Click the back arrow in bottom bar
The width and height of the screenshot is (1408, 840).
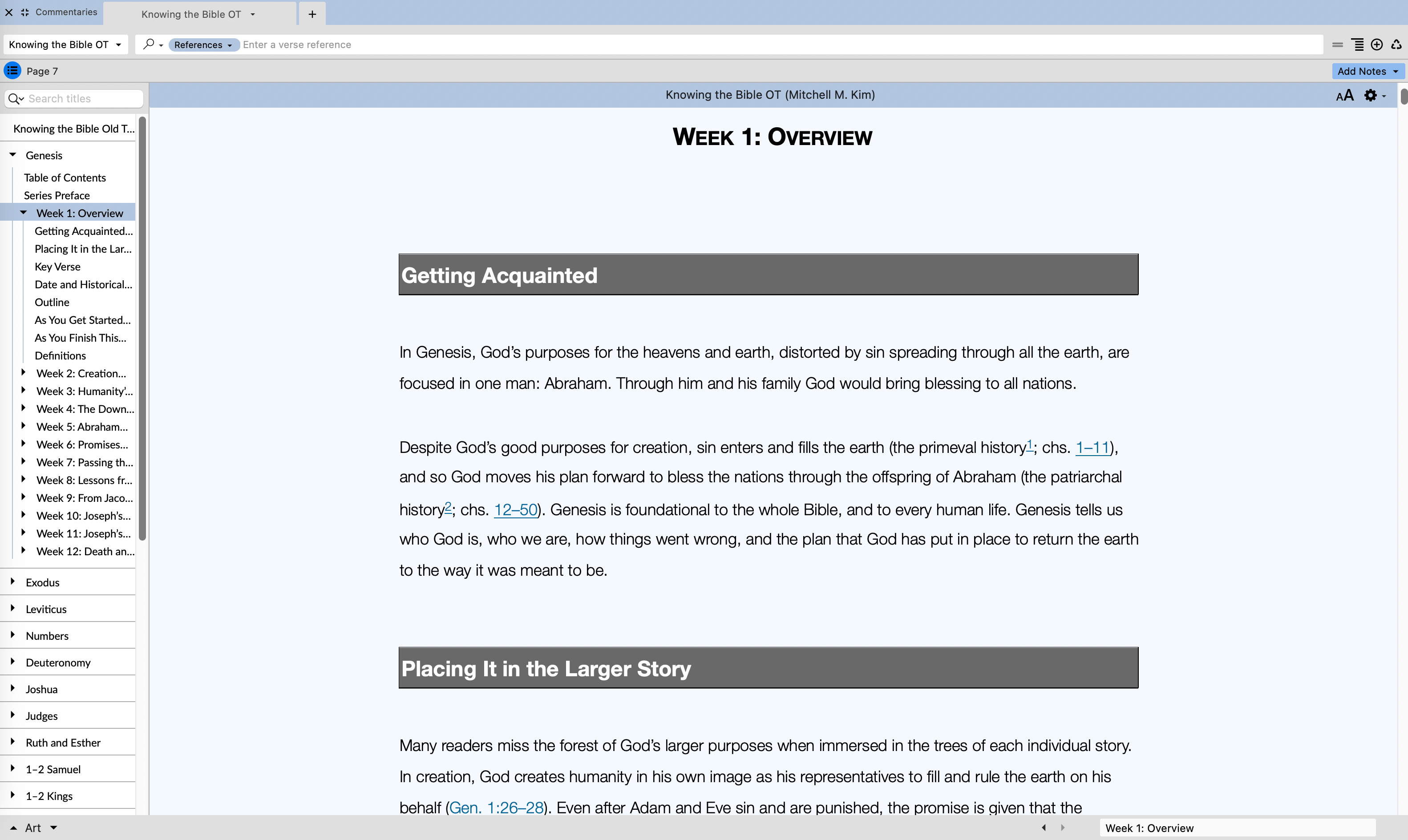coord(1044,828)
